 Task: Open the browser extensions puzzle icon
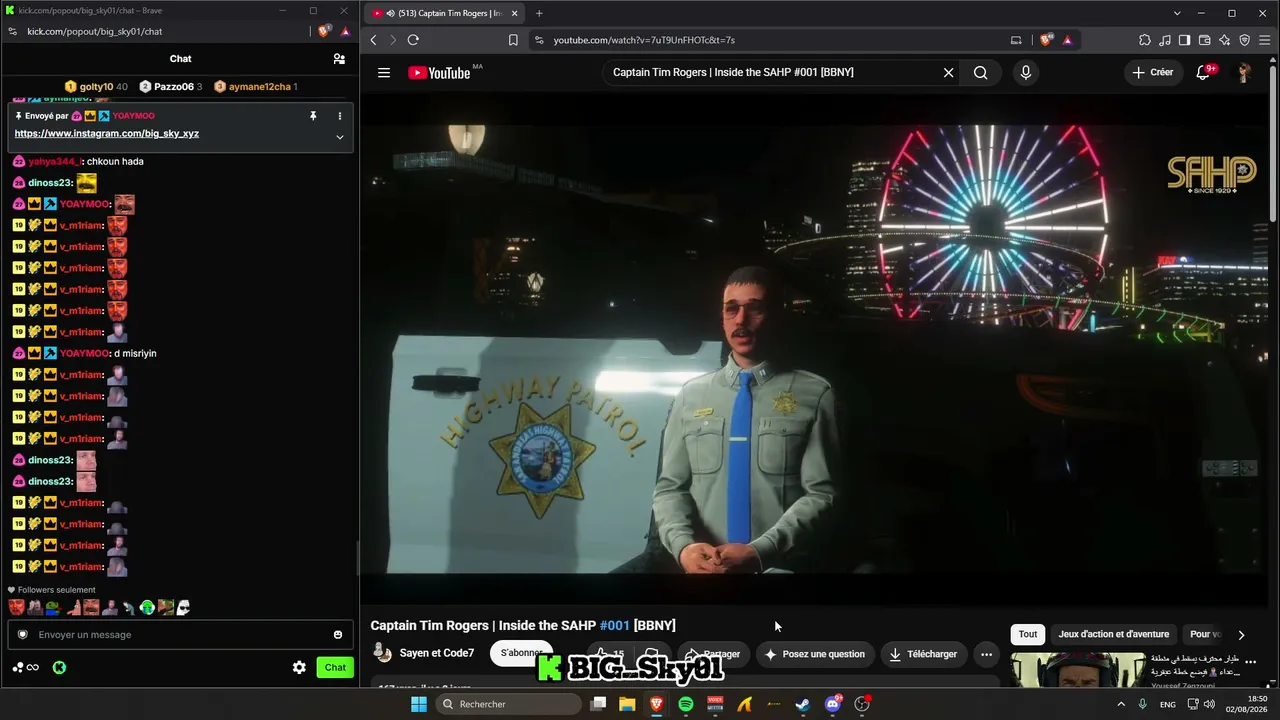pyautogui.click(x=1145, y=40)
